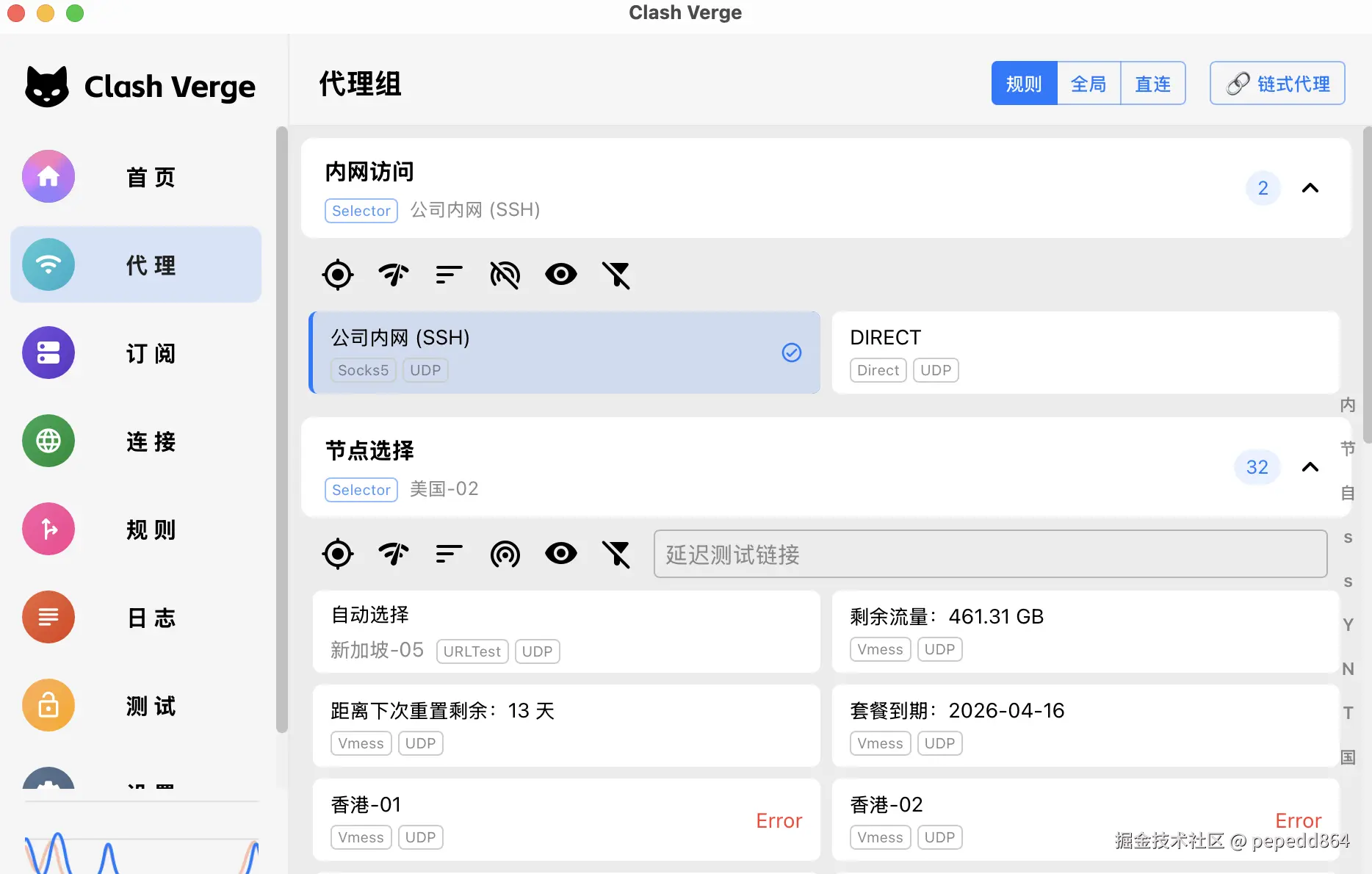Toggle the filter icon in 节点选择 group
This screenshot has width=1372, height=874.
click(x=616, y=555)
